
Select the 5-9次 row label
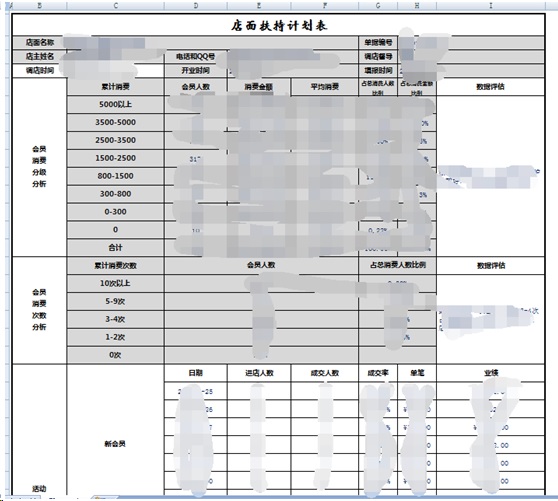[115, 301]
